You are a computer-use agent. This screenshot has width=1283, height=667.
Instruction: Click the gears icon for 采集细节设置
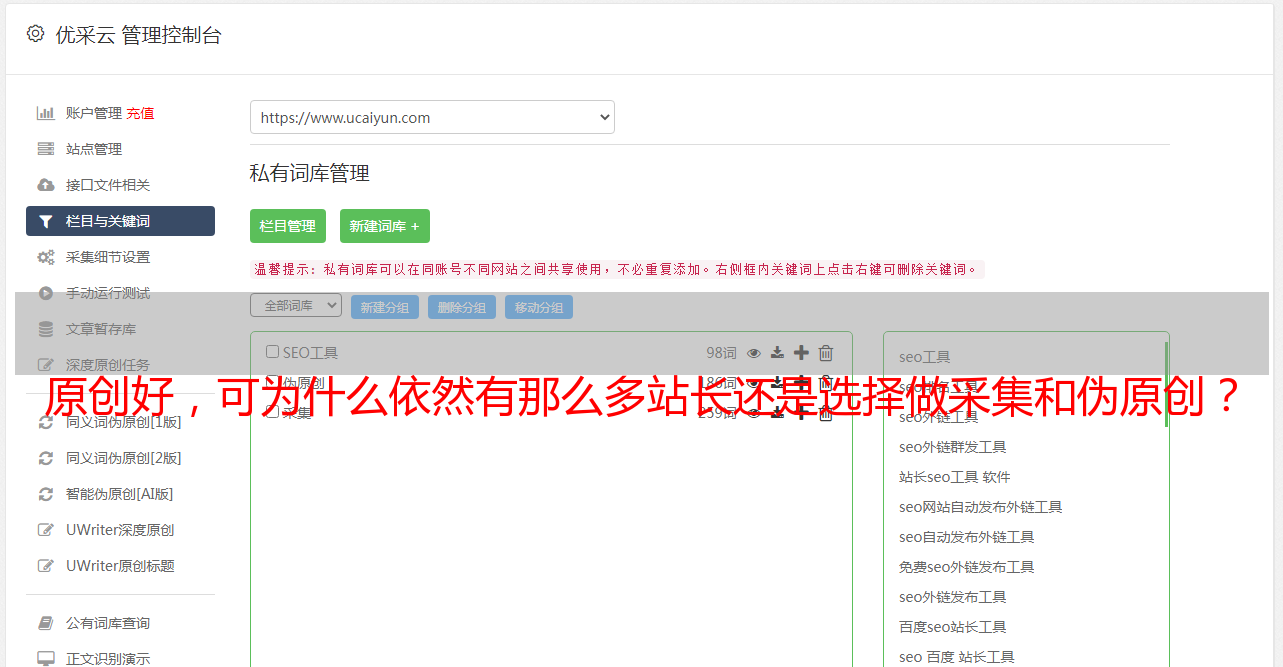tap(46, 257)
